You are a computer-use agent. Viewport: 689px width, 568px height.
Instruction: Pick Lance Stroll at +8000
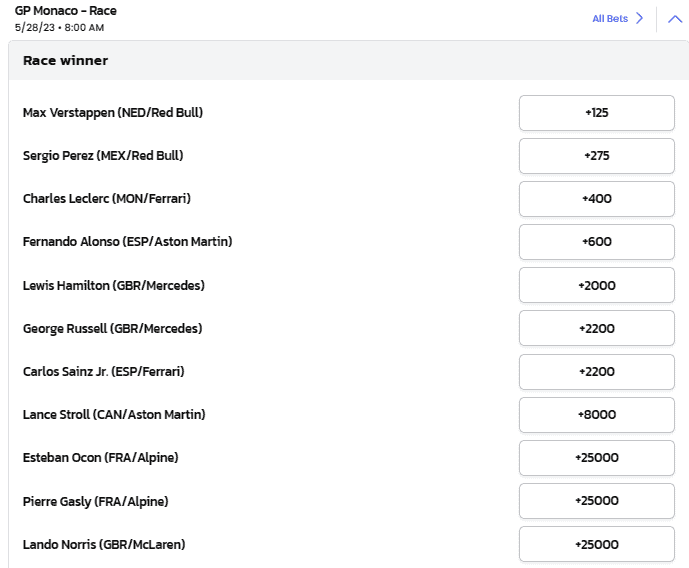tap(596, 415)
